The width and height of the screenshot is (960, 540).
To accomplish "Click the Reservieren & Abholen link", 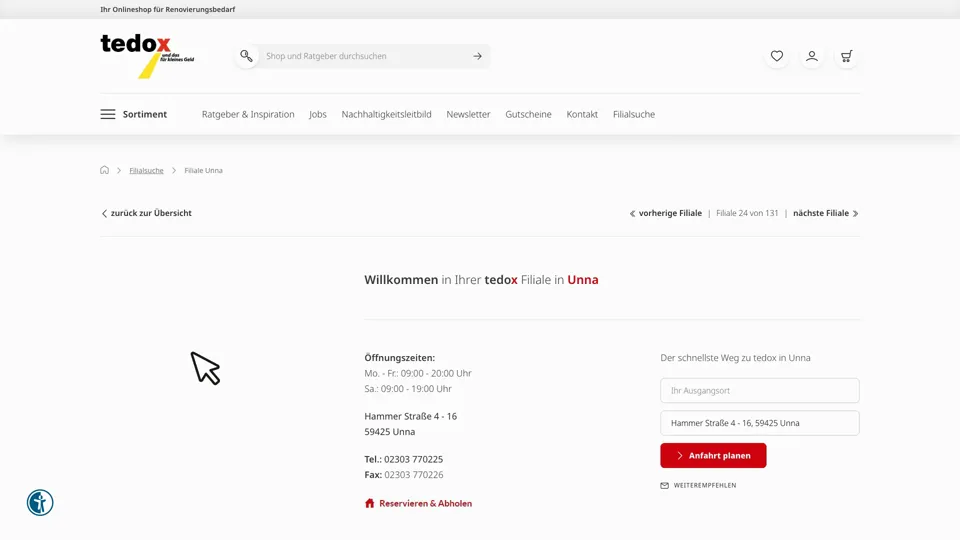I will pos(426,503).
